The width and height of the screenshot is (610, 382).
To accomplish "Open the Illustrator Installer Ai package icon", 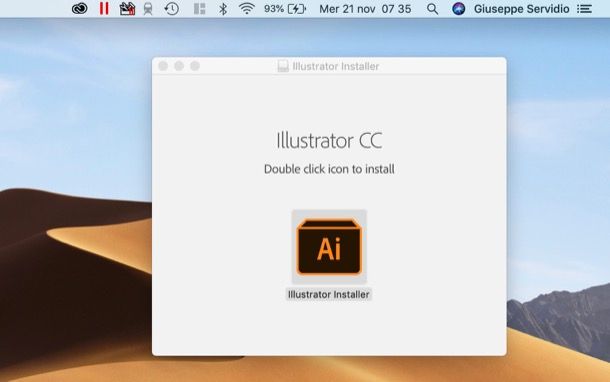I will 329,247.
